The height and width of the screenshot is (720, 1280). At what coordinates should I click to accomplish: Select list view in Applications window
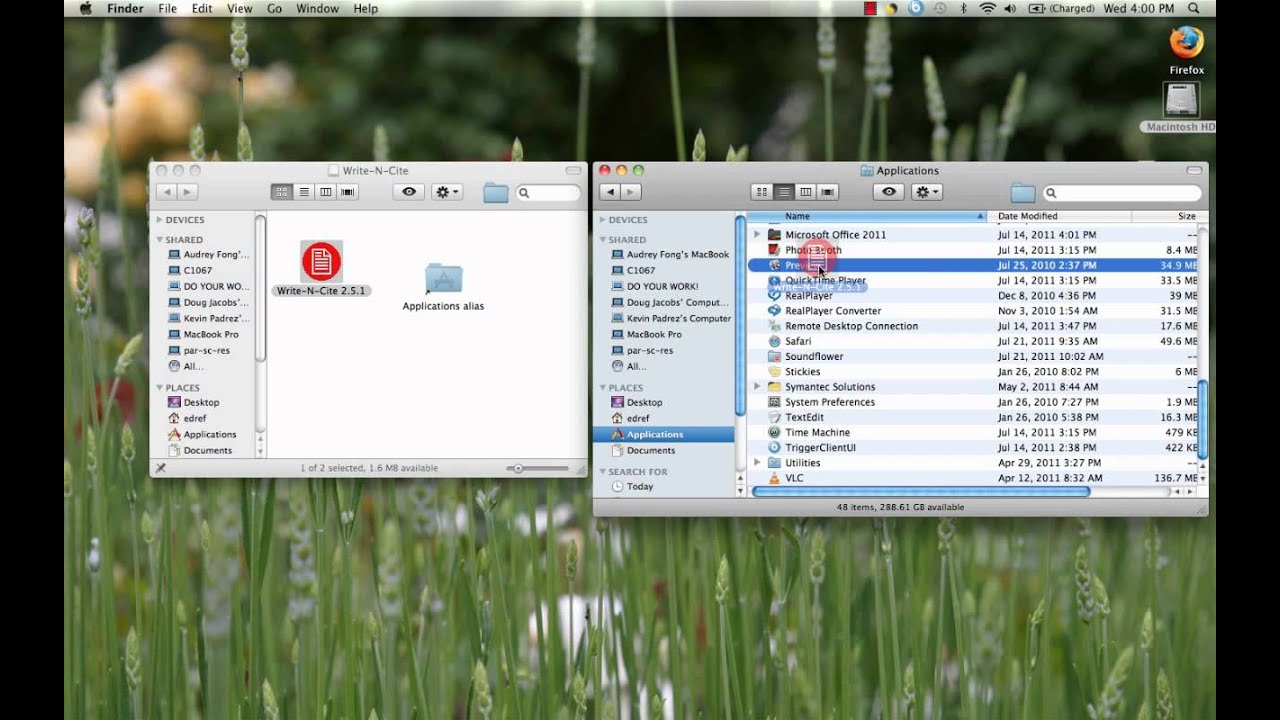click(784, 192)
